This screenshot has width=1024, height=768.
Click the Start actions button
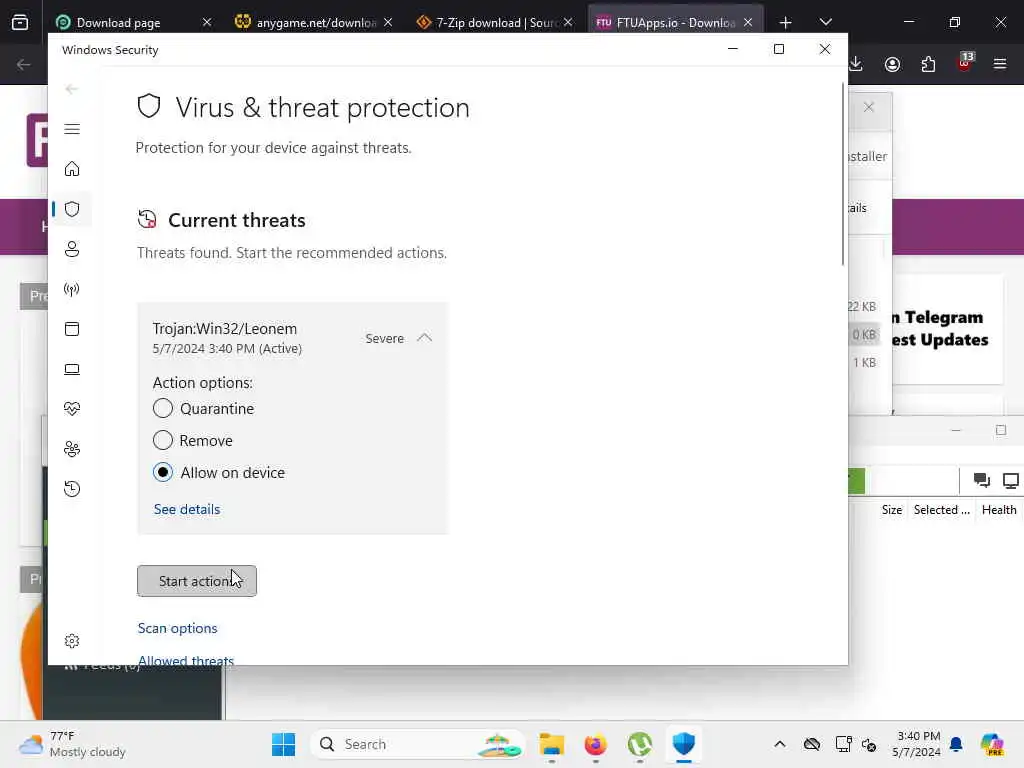point(197,581)
